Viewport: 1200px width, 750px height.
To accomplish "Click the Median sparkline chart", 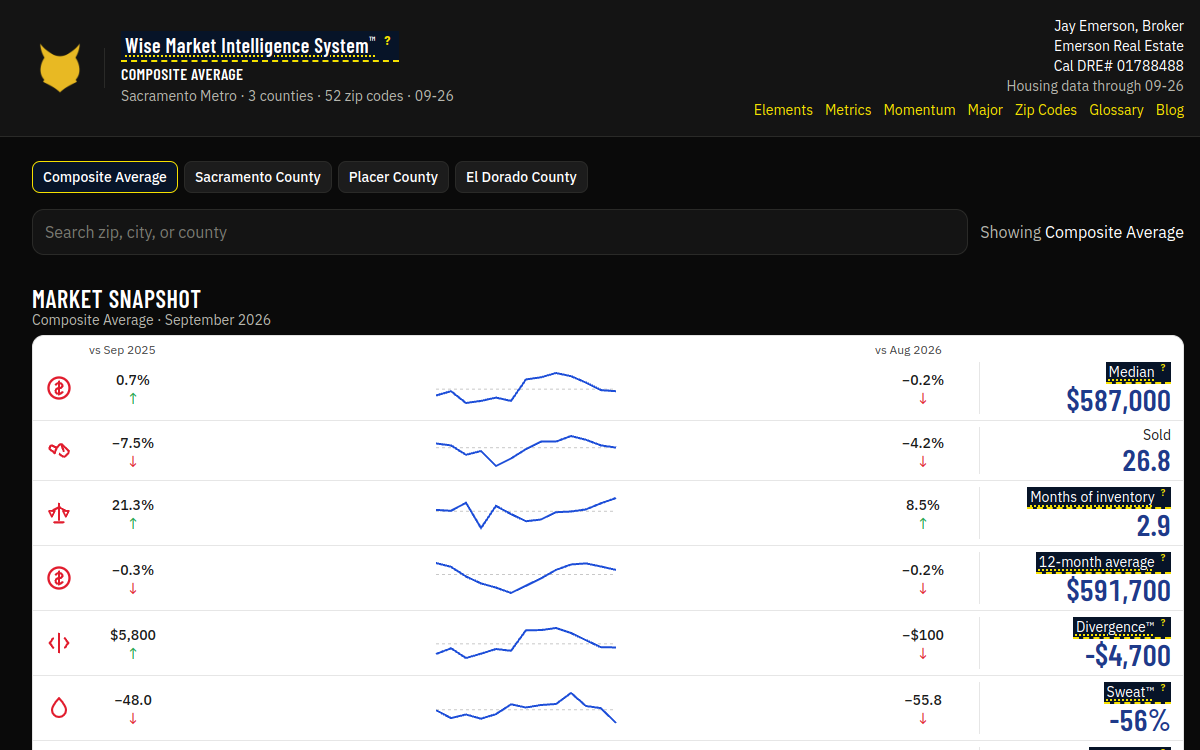I will 526,388.
